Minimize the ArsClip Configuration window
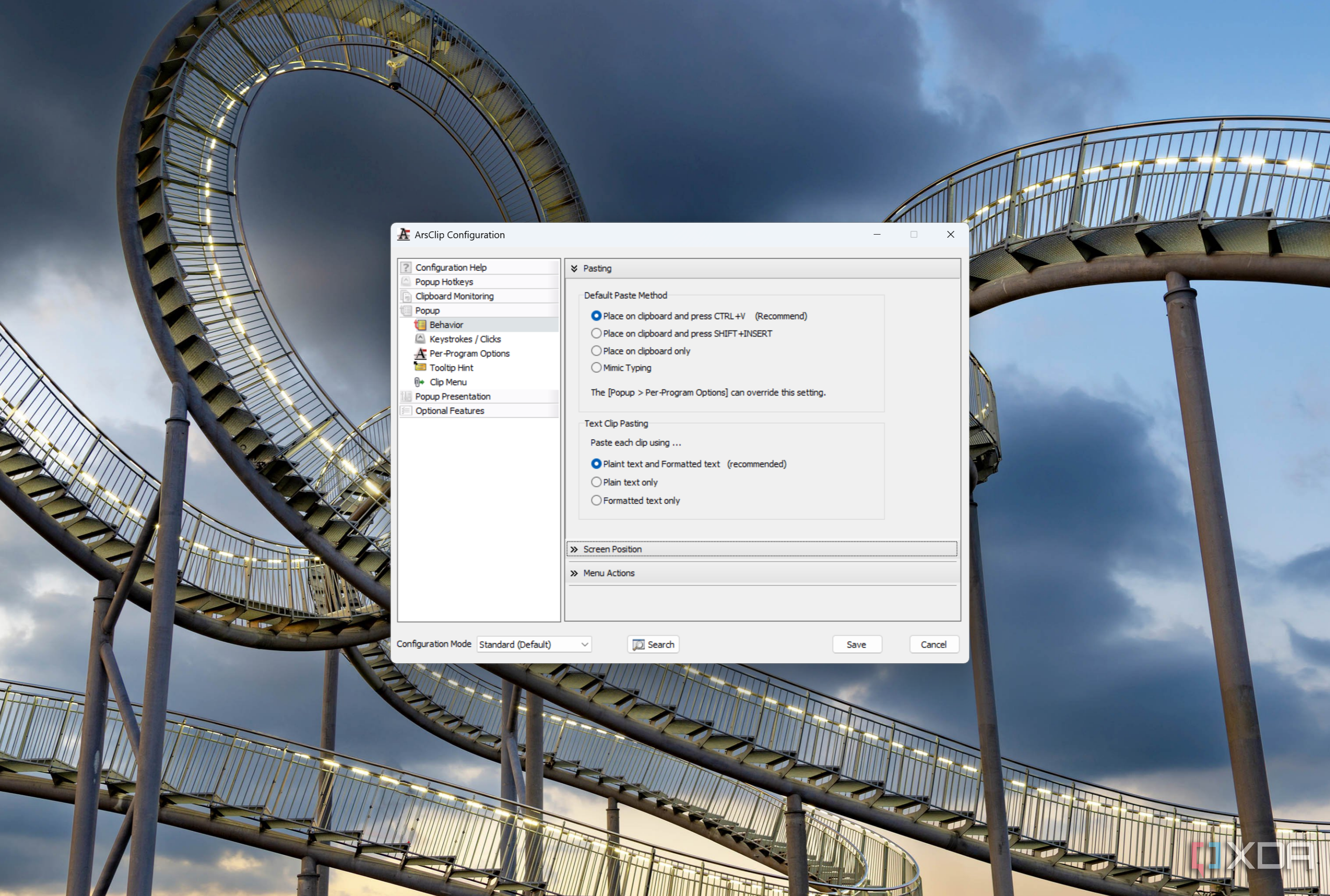Screen dimensions: 1330x896 coord(877,234)
